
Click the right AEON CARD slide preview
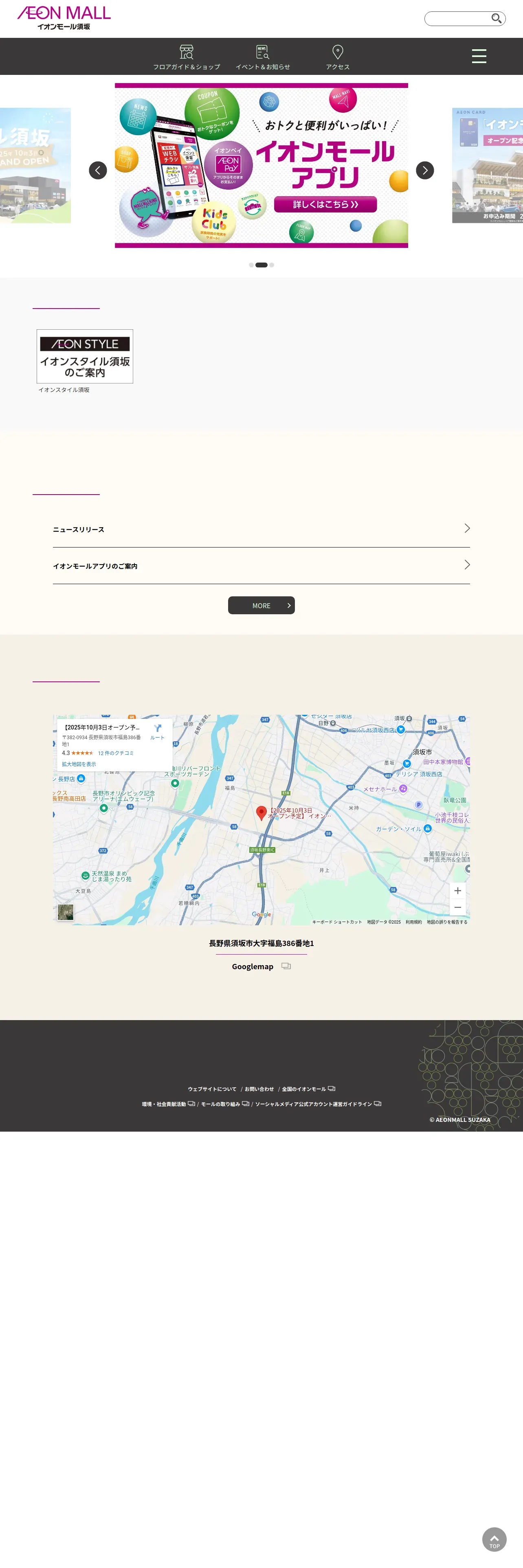tap(487, 166)
